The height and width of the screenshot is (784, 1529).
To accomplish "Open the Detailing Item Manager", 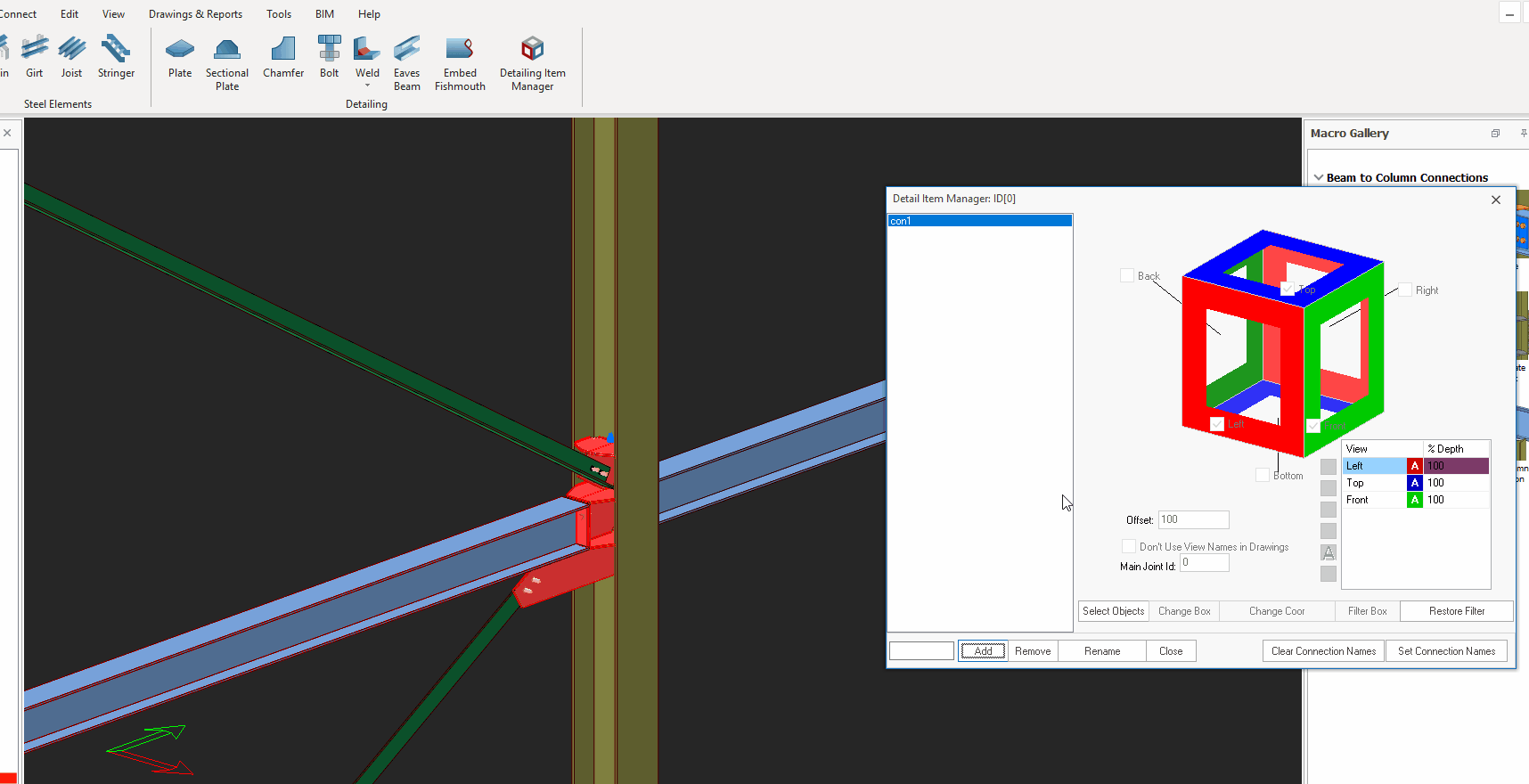I will [x=532, y=58].
